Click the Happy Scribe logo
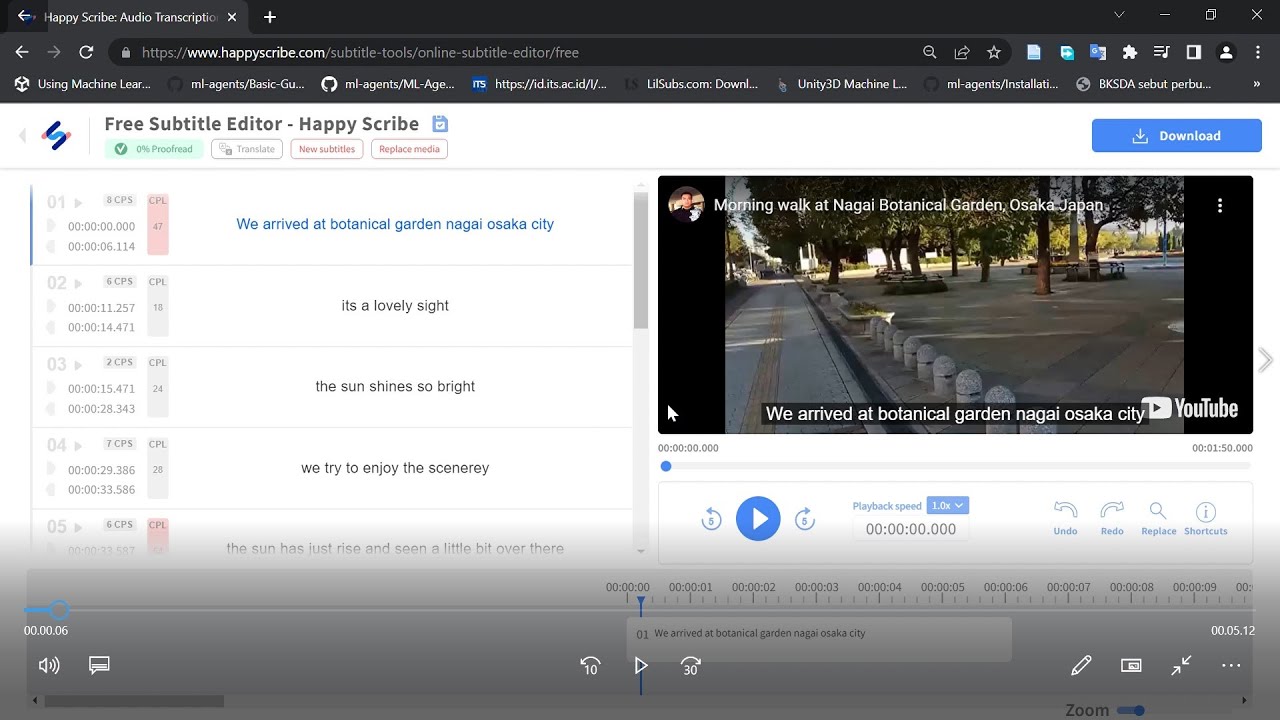1280x720 pixels. (56, 136)
